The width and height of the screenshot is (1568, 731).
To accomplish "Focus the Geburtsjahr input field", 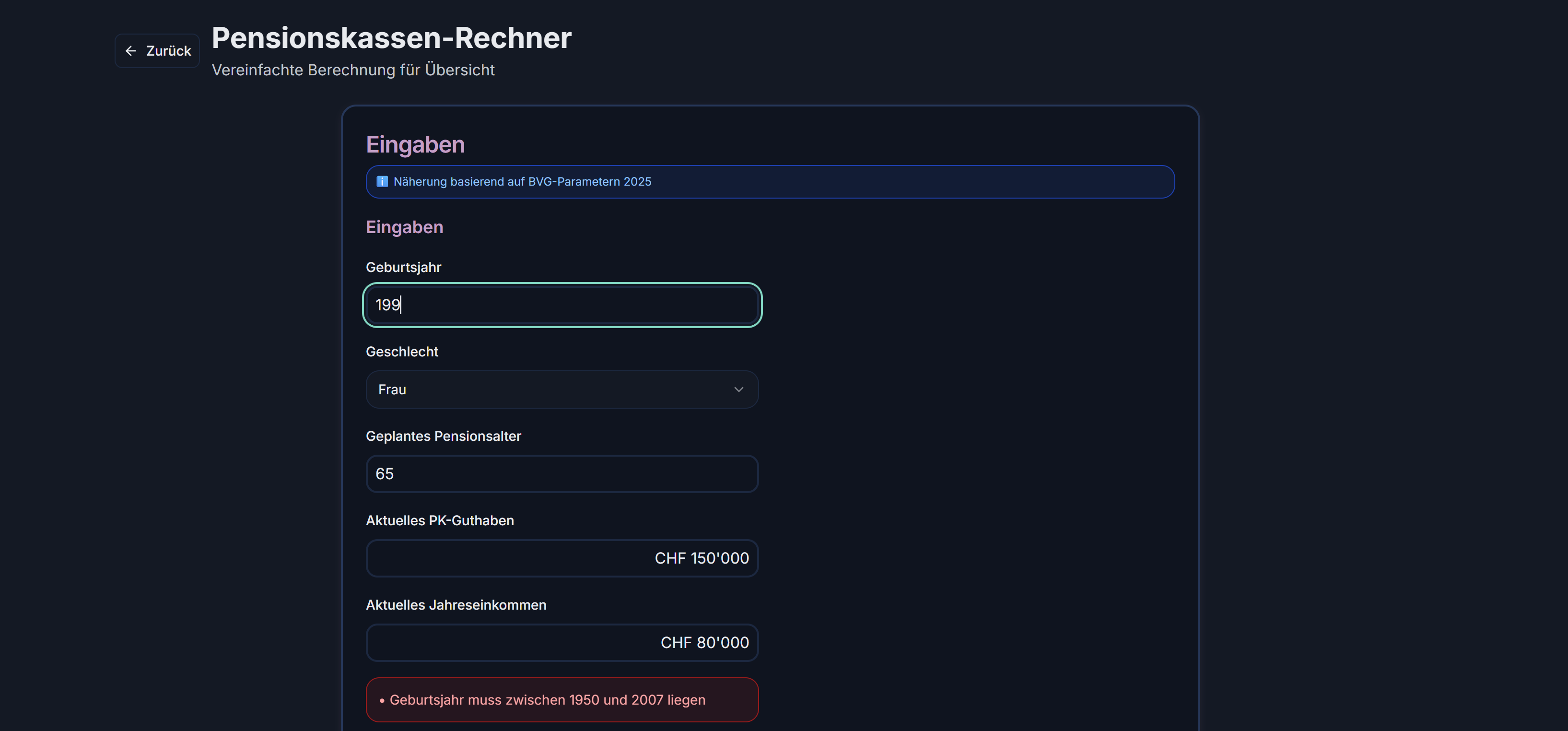I will click(x=561, y=305).
